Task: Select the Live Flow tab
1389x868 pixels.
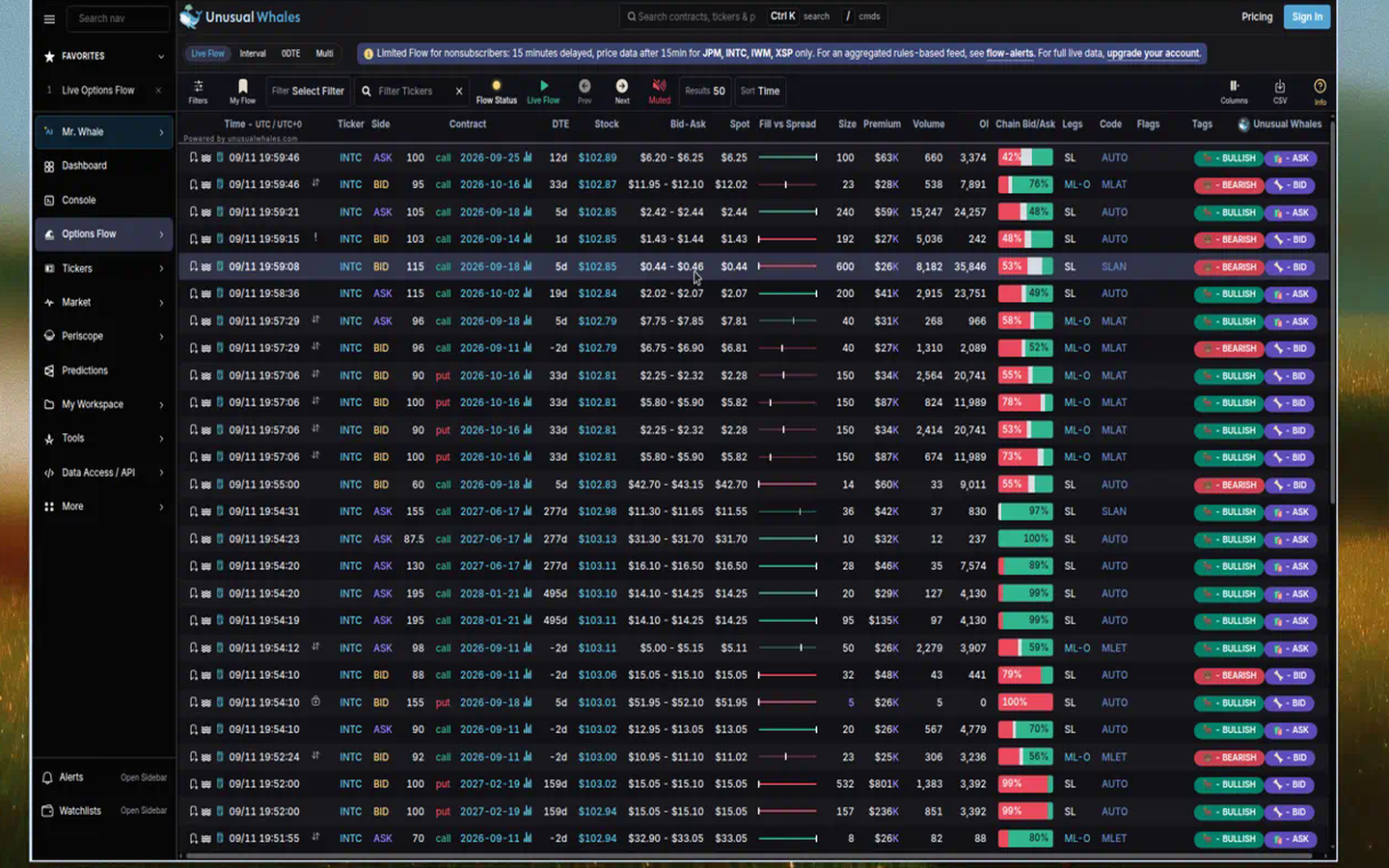Action: 207,54
